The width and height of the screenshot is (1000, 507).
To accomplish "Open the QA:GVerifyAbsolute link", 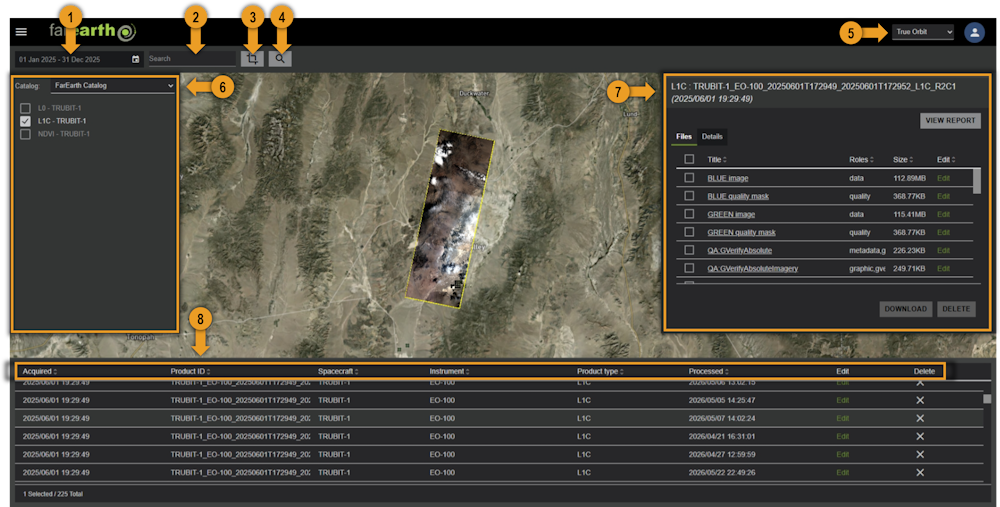I will (x=739, y=251).
